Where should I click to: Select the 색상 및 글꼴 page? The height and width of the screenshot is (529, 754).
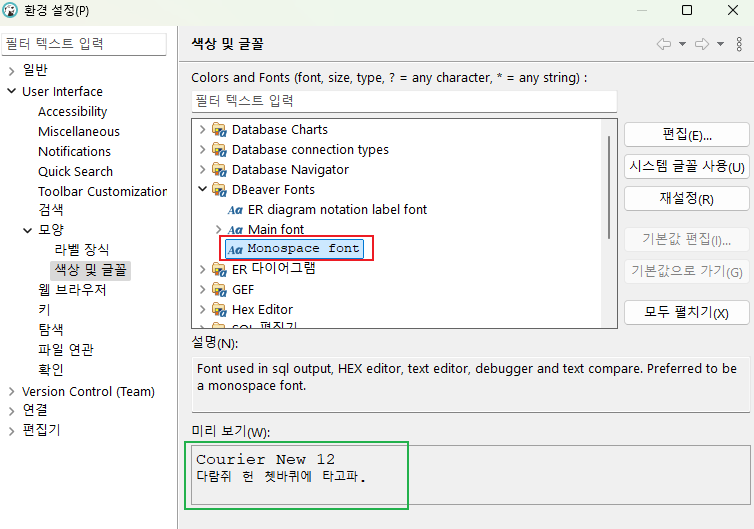[x=90, y=270]
